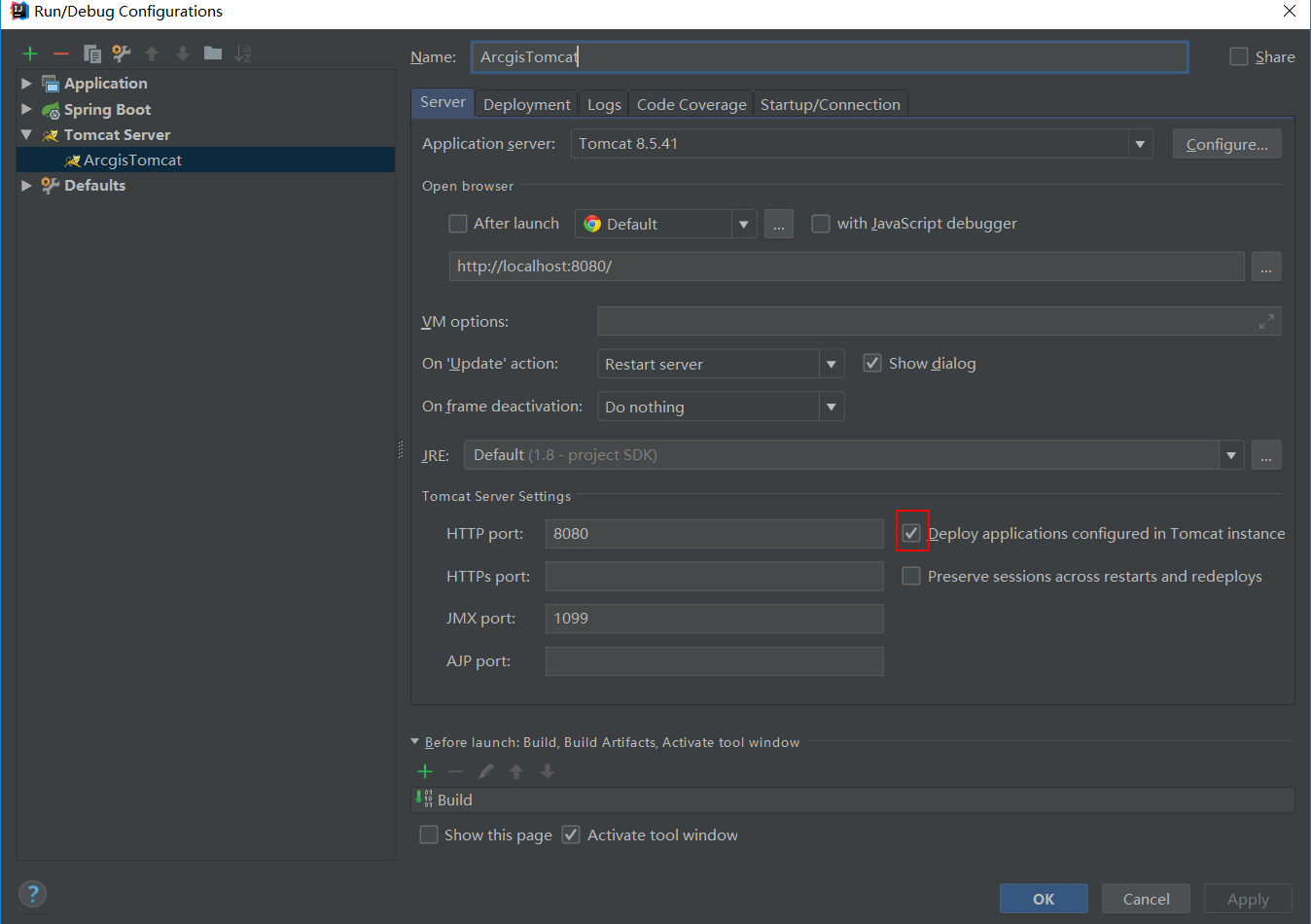
Task: Collapse the Before launch section
Action: tap(415, 741)
